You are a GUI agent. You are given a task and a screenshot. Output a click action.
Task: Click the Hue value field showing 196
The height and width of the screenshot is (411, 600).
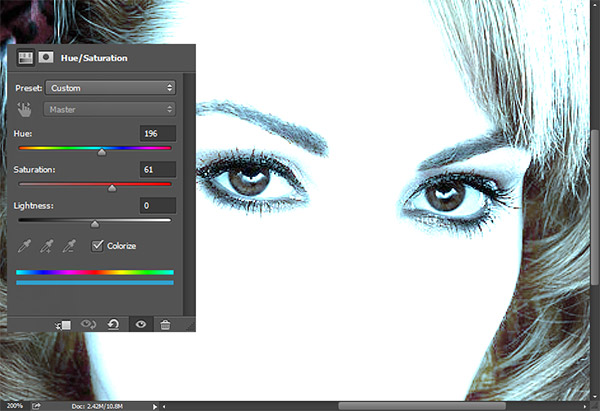point(158,134)
